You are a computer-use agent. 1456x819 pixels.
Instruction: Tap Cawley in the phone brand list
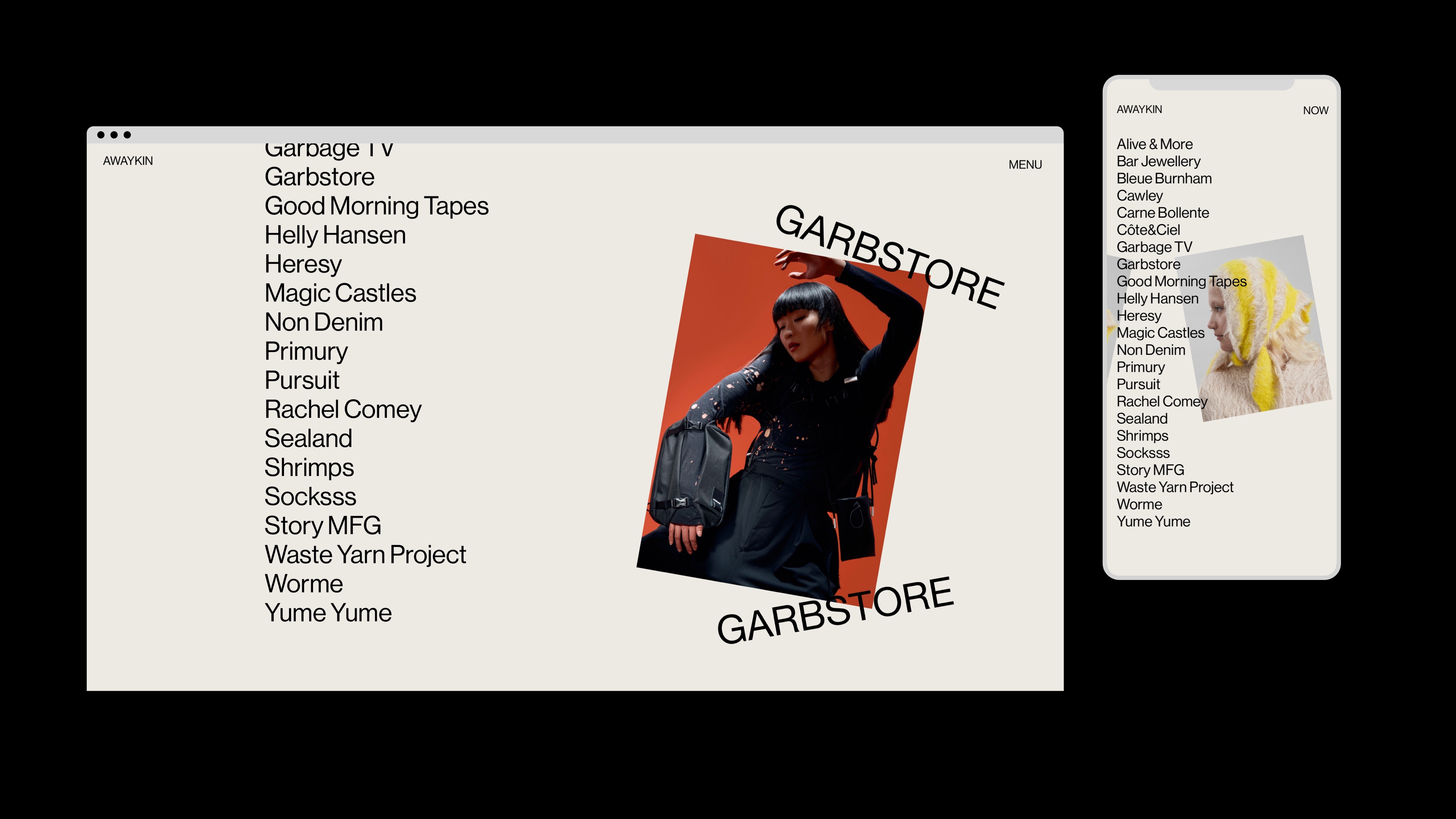click(x=1140, y=196)
